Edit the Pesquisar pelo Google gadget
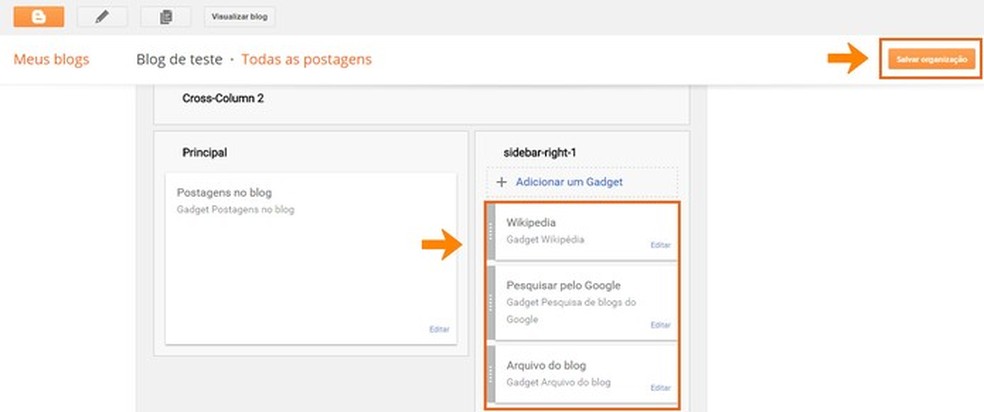The width and height of the screenshot is (984, 412). pos(660,325)
